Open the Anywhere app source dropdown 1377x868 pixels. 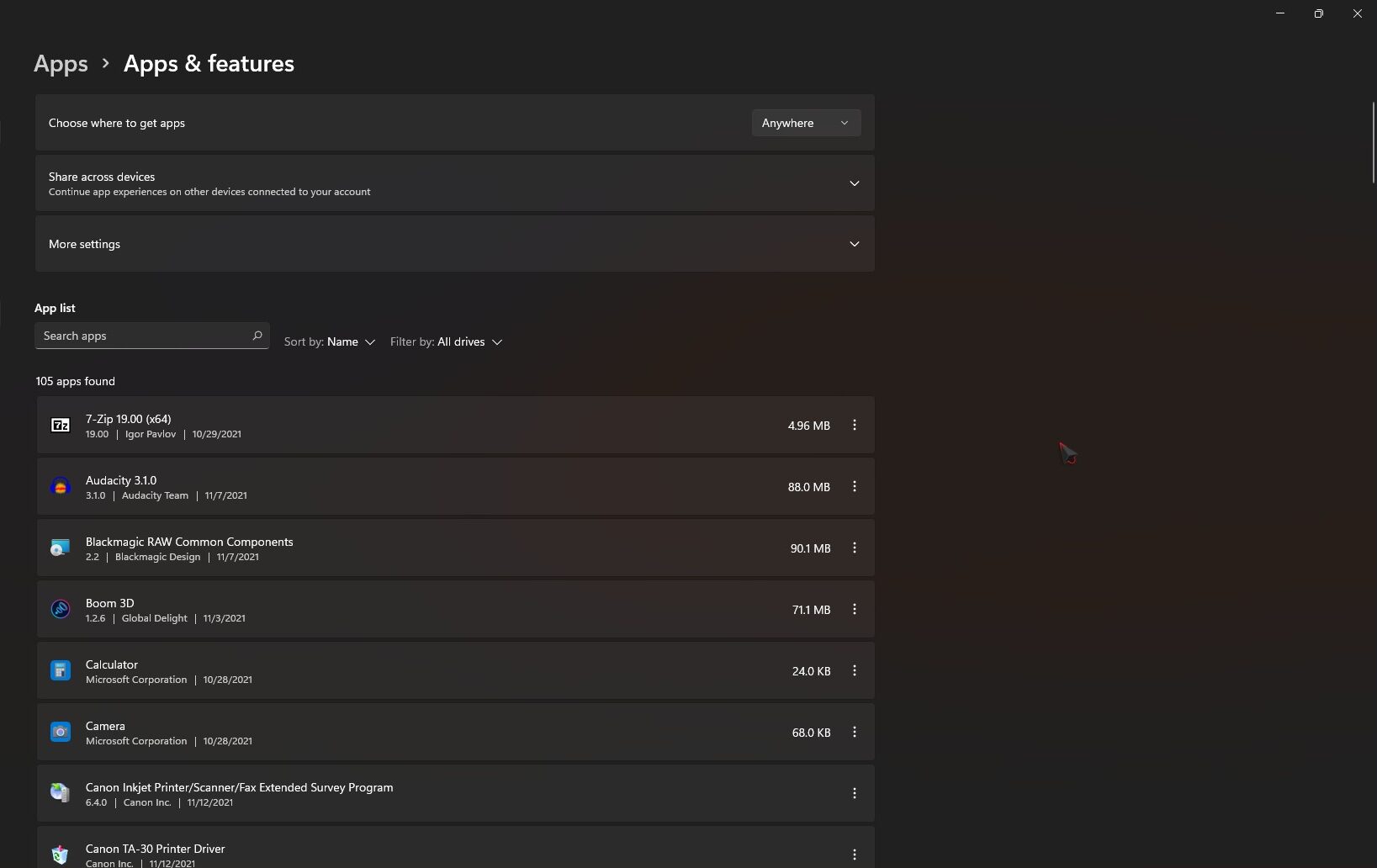pyautogui.click(x=805, y=123)
